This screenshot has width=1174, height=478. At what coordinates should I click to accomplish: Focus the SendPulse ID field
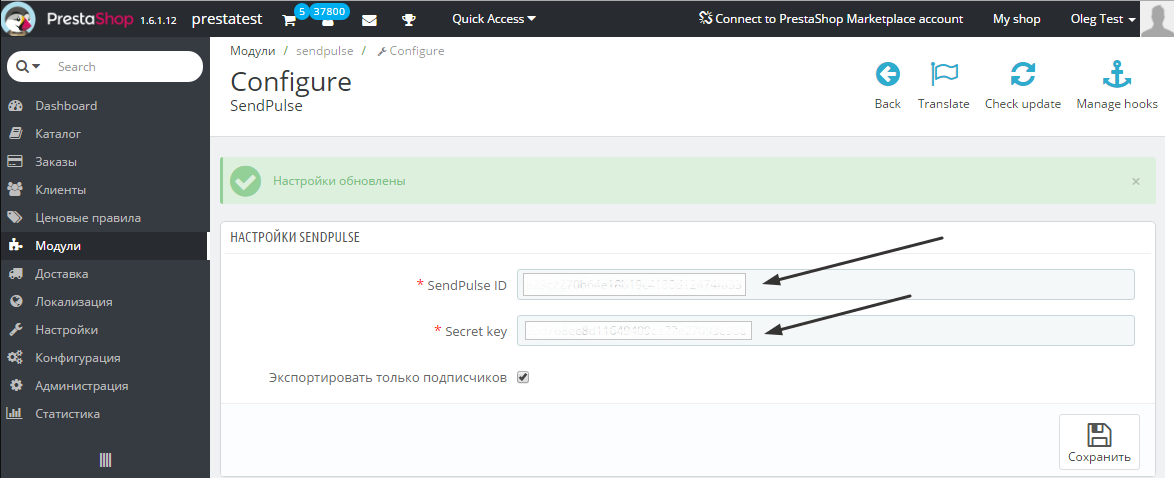[826, 285]
